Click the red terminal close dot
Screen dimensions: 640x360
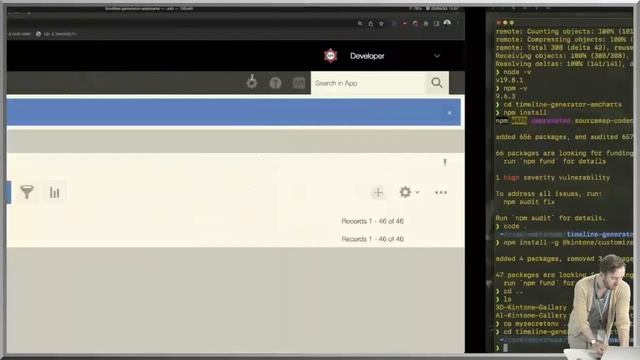(498, 23)
